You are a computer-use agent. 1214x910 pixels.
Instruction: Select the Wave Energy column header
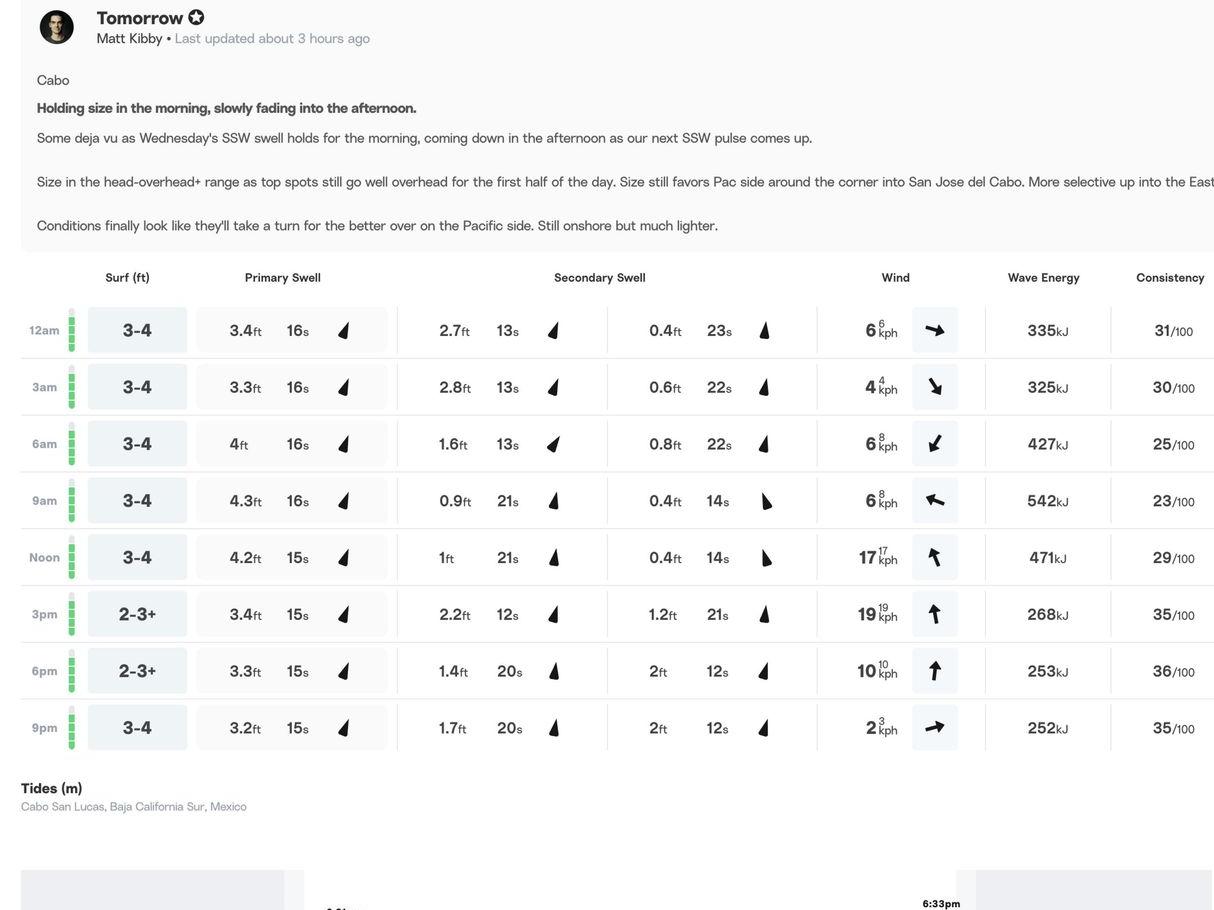[x=1043, y=278]
